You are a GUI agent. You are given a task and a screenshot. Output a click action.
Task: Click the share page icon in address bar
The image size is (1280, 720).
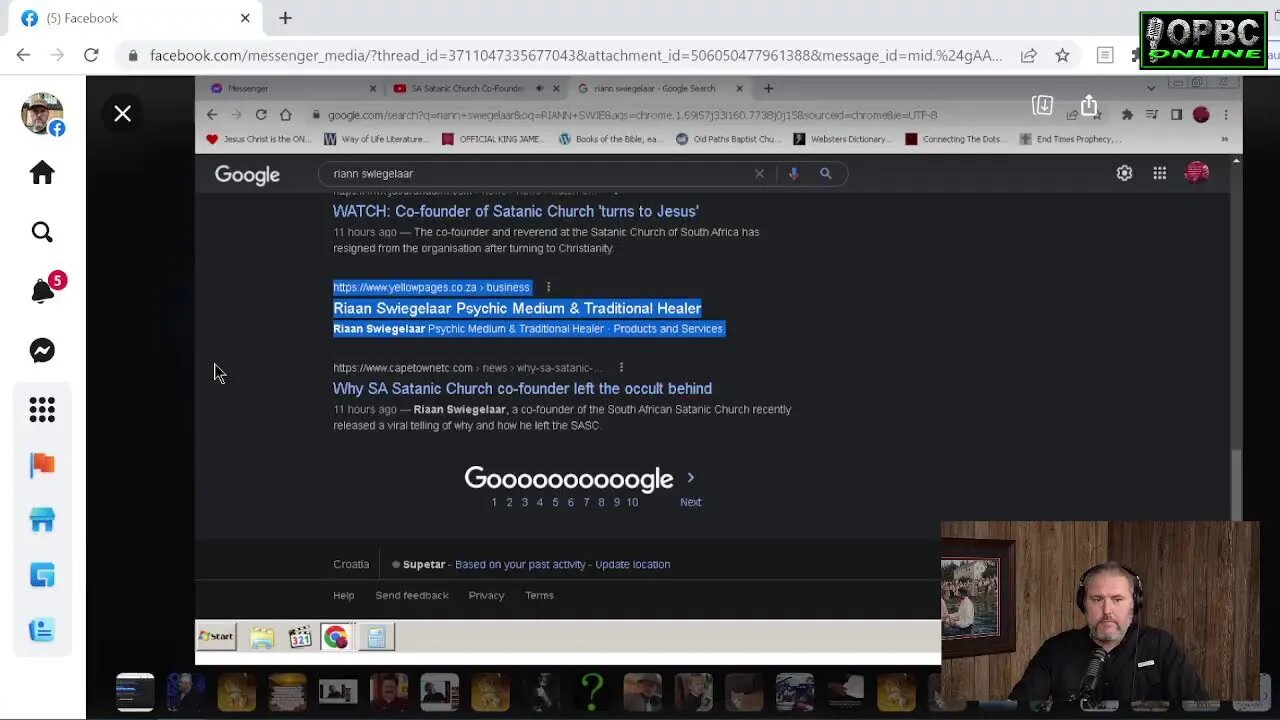click(x=1028, y=55)
